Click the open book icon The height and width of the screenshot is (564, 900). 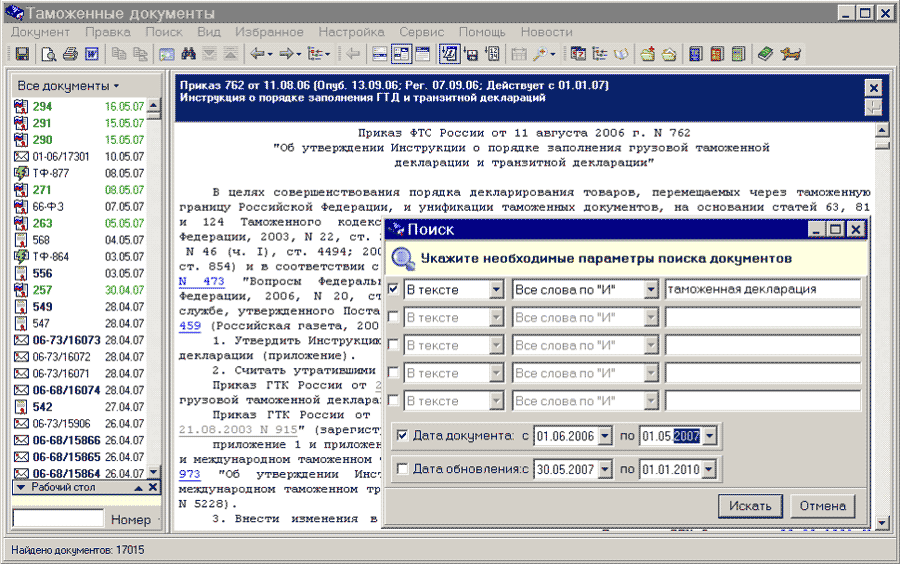pyautogui.click(x=621, y=54)
